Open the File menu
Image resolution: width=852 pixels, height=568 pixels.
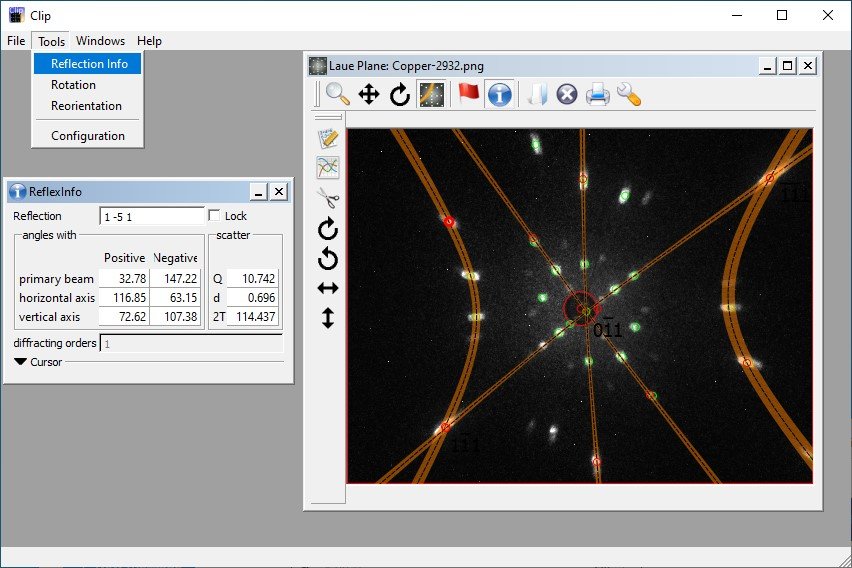16,41
